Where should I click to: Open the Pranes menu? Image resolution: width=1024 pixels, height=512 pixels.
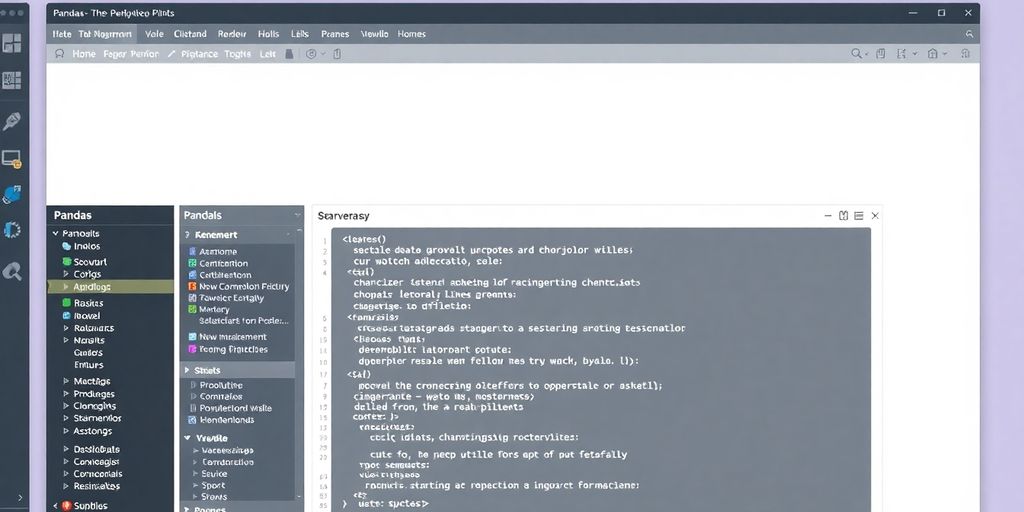click(x=335, y=34)
